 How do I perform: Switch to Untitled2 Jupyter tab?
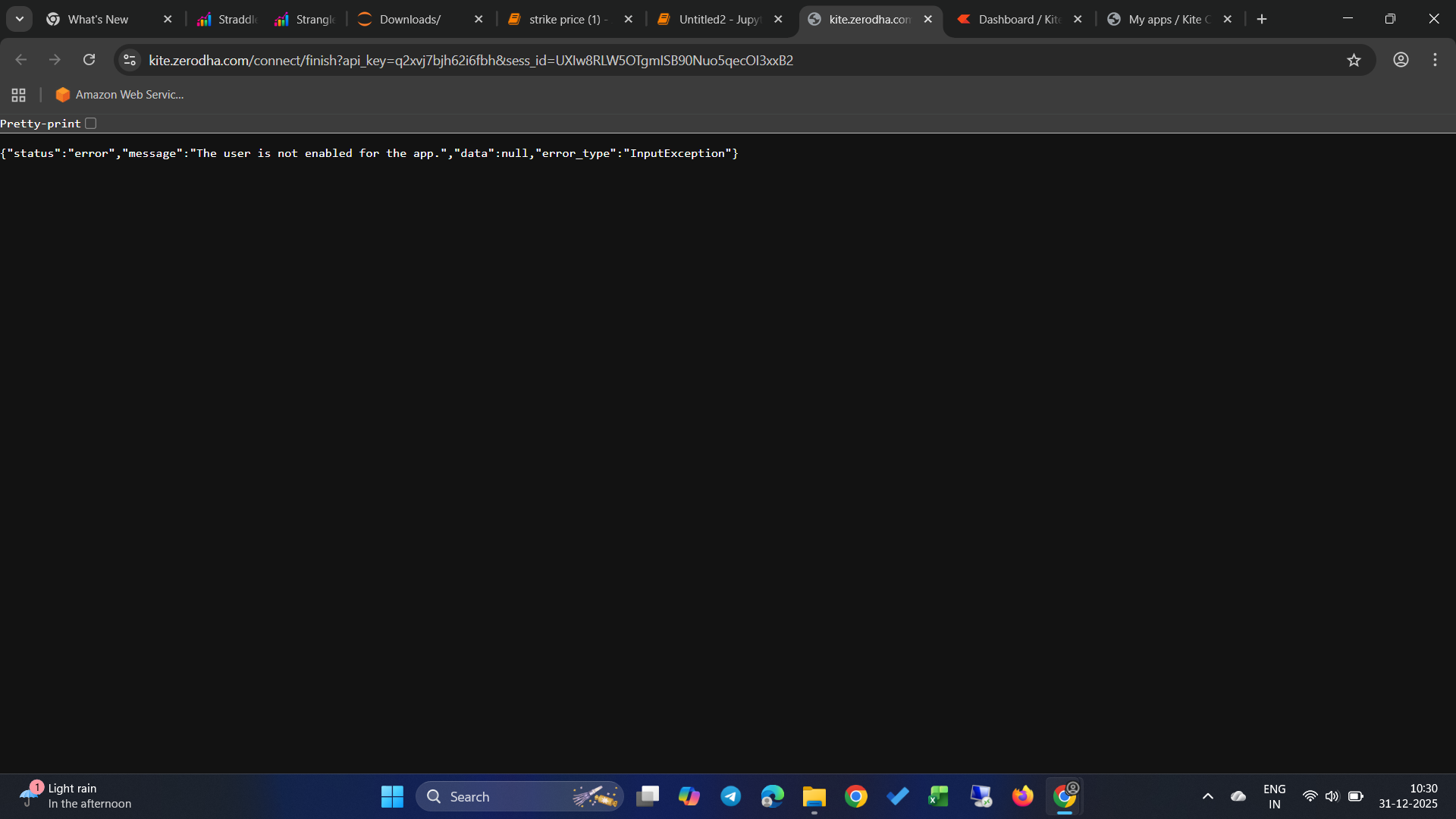click(718, 19)
